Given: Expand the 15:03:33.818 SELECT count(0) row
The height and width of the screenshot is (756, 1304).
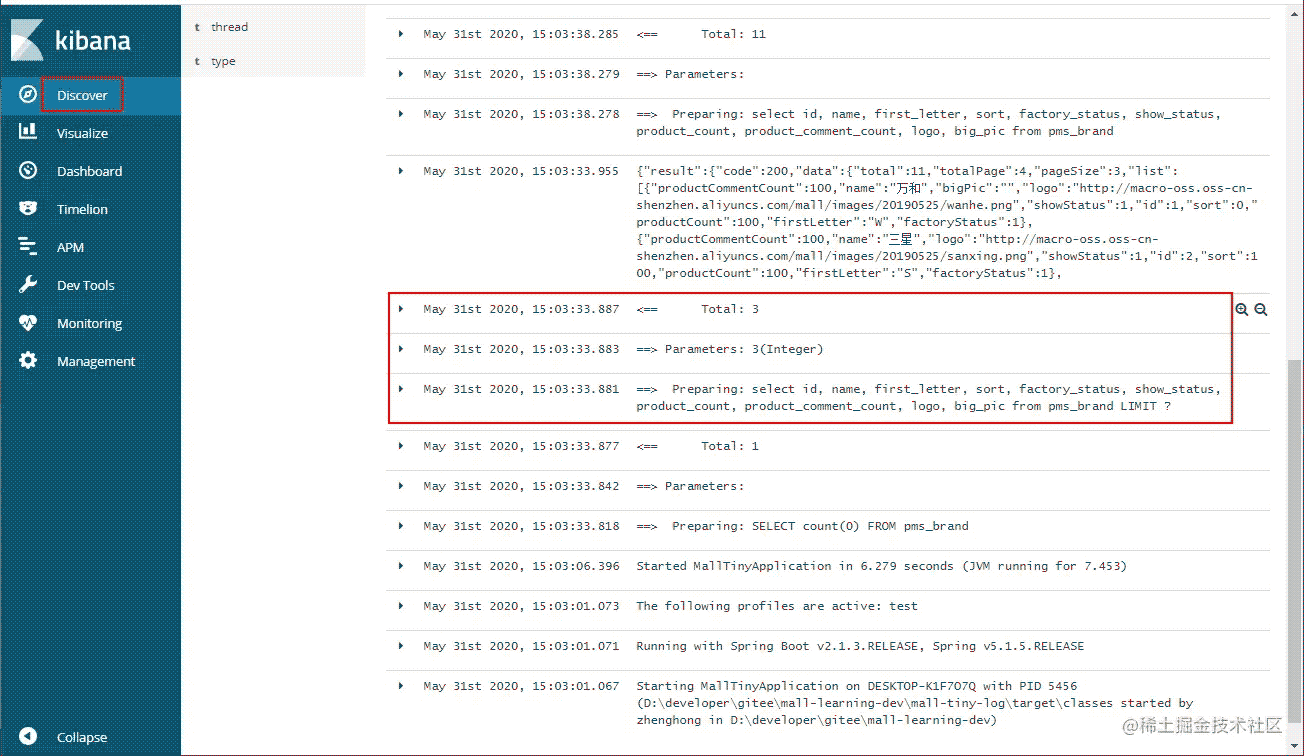Looking at the screenshot, I should click(x=401, y=525).
